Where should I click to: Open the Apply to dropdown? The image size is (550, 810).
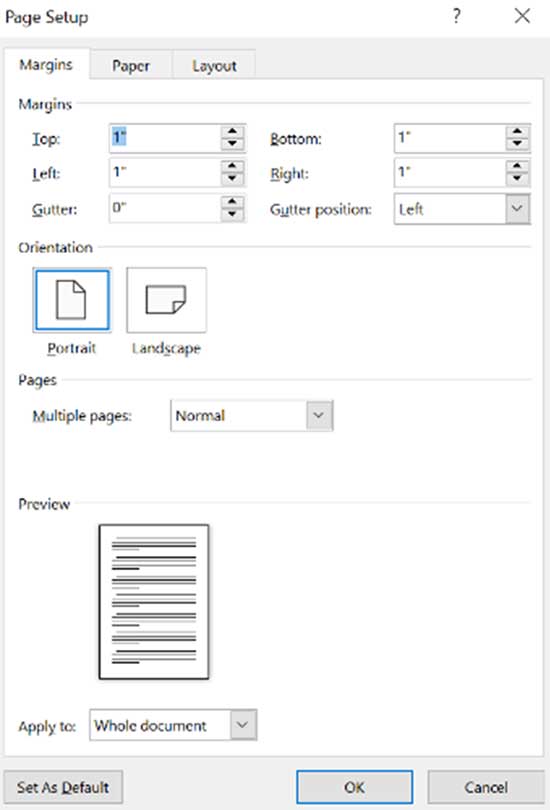243,725
